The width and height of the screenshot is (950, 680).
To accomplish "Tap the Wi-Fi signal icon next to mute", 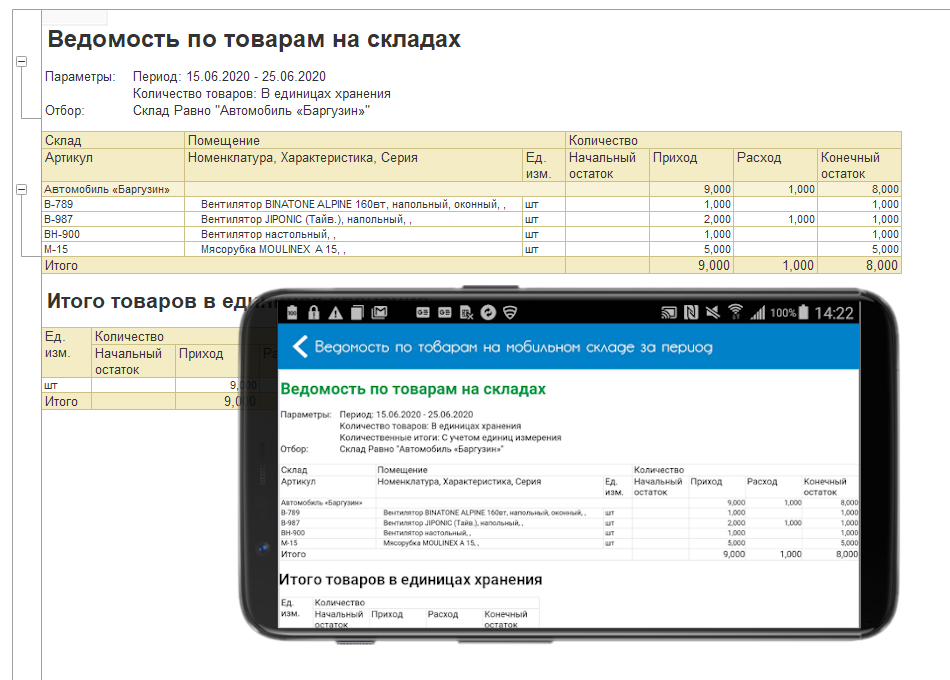I will (x=735, y=312).
